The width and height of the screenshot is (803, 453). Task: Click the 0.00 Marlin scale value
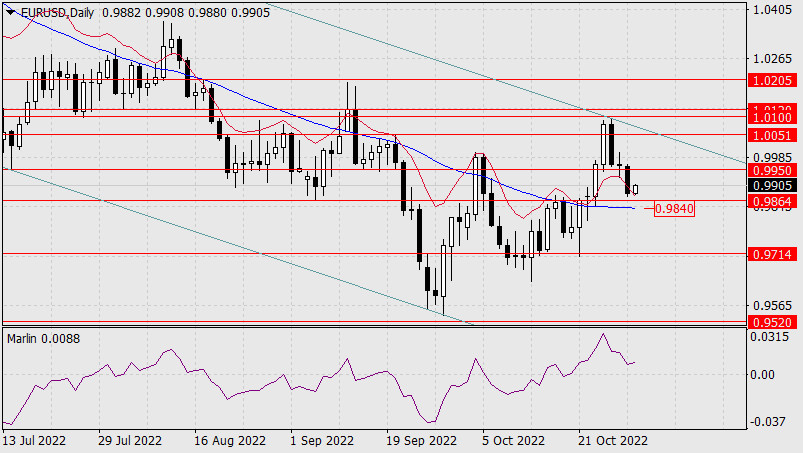click(763, 375)
